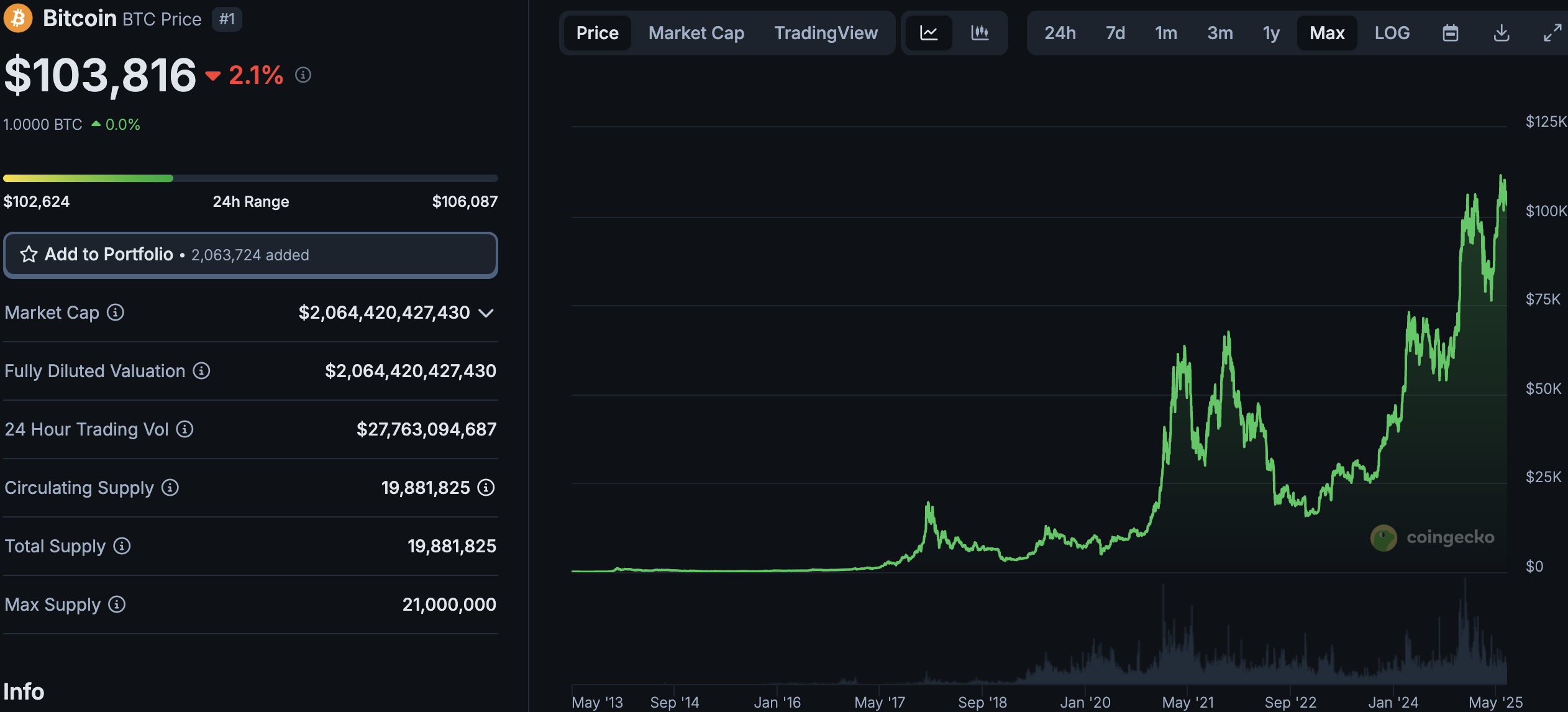1568x712 pixels.
Task: Click the #1 rank badge
Action: (227, 19)
